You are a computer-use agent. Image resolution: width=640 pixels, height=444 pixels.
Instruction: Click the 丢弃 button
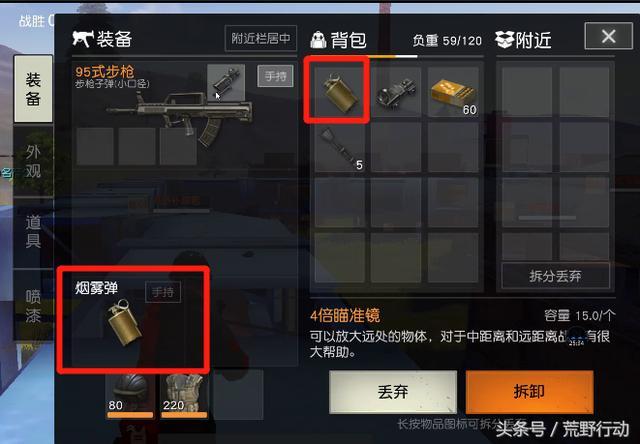click(x=393, y=392)
